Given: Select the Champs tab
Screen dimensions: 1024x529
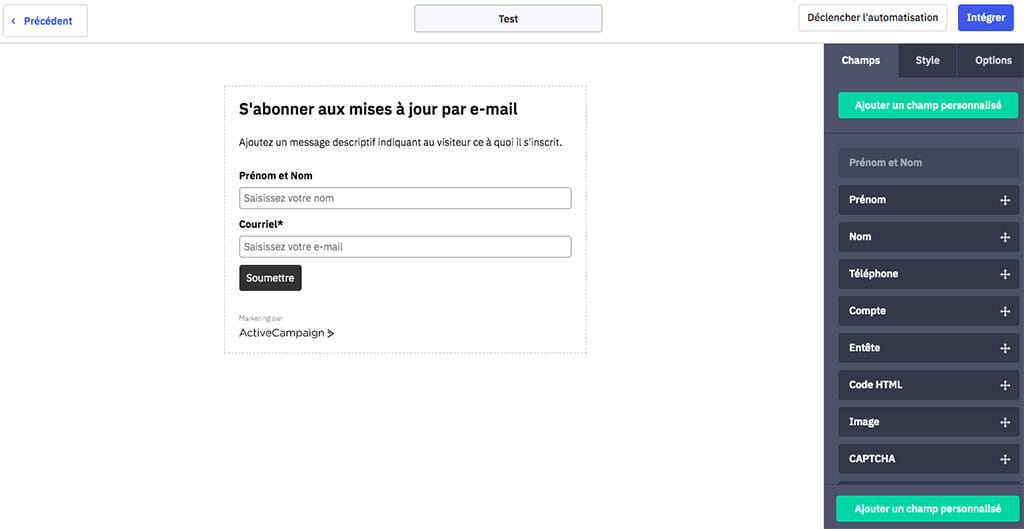Looking at the screenshot, I should pos(861,60).
